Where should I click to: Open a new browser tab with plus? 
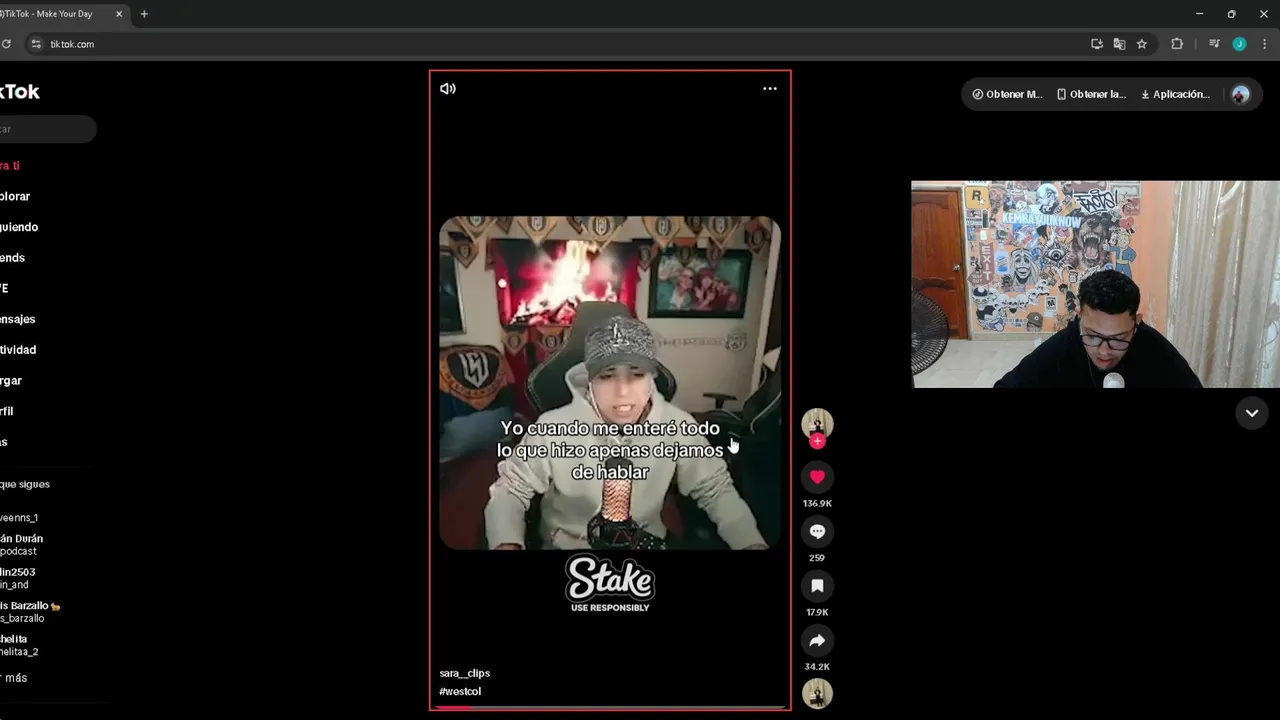[144, 14]
